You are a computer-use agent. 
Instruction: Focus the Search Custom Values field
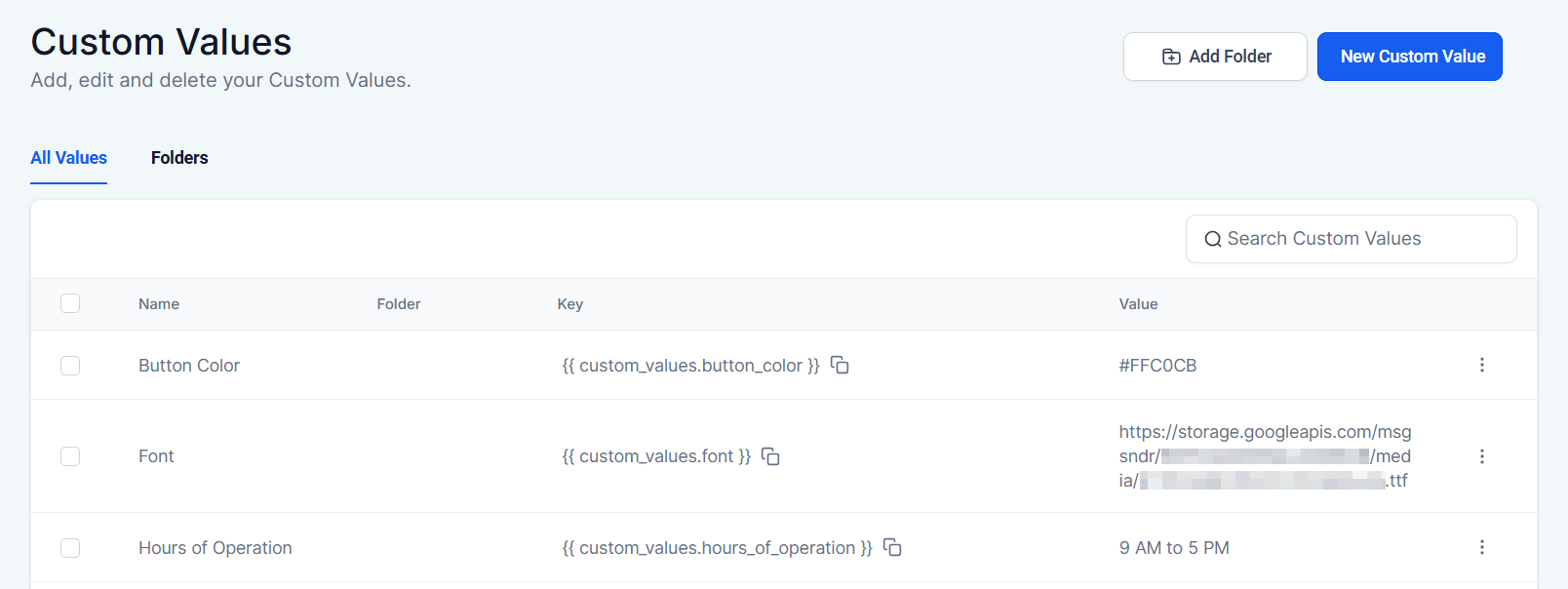click(x=1360, y=239)
